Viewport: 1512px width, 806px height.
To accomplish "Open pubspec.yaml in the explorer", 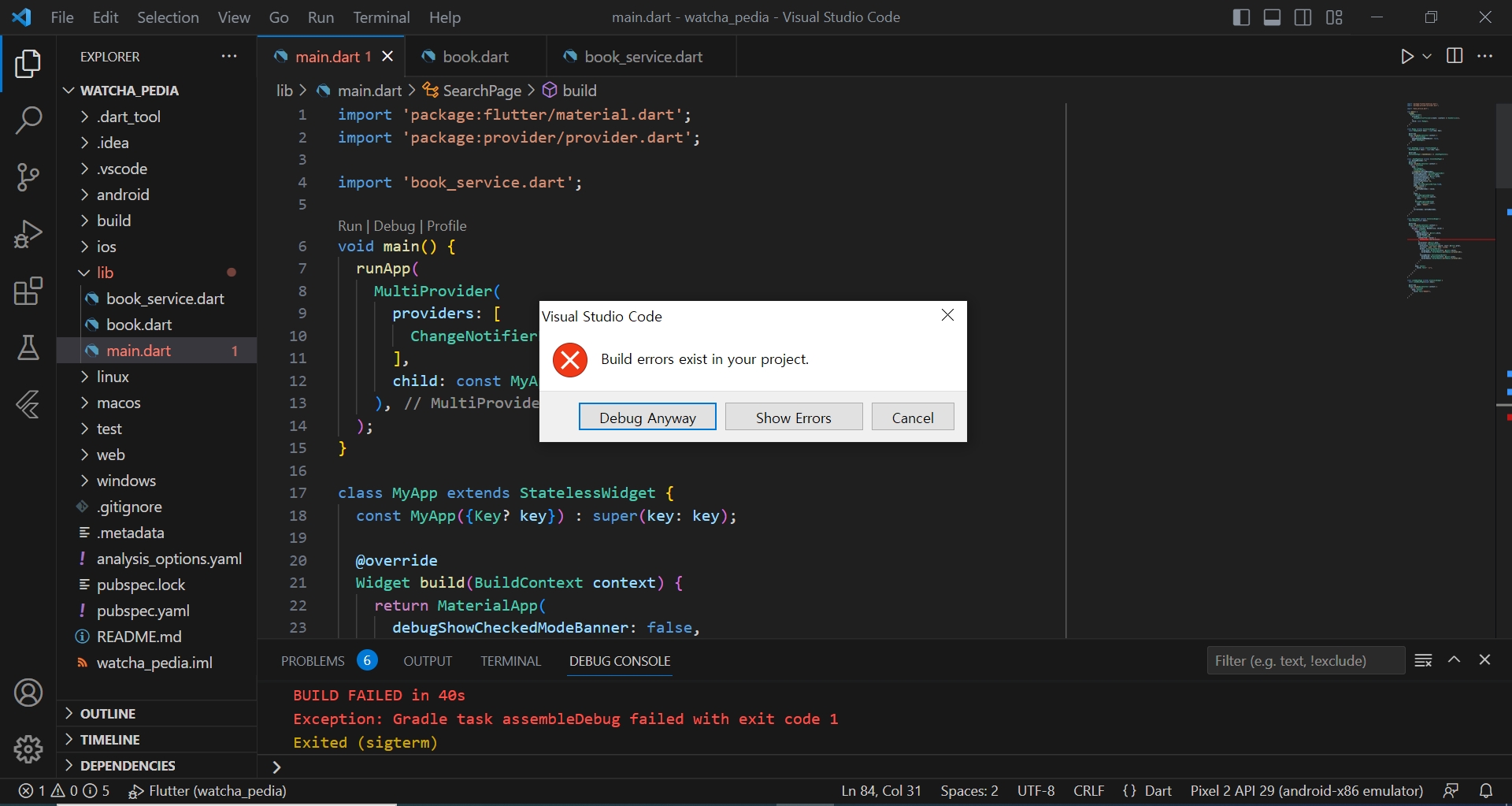I will click(157, 611).
